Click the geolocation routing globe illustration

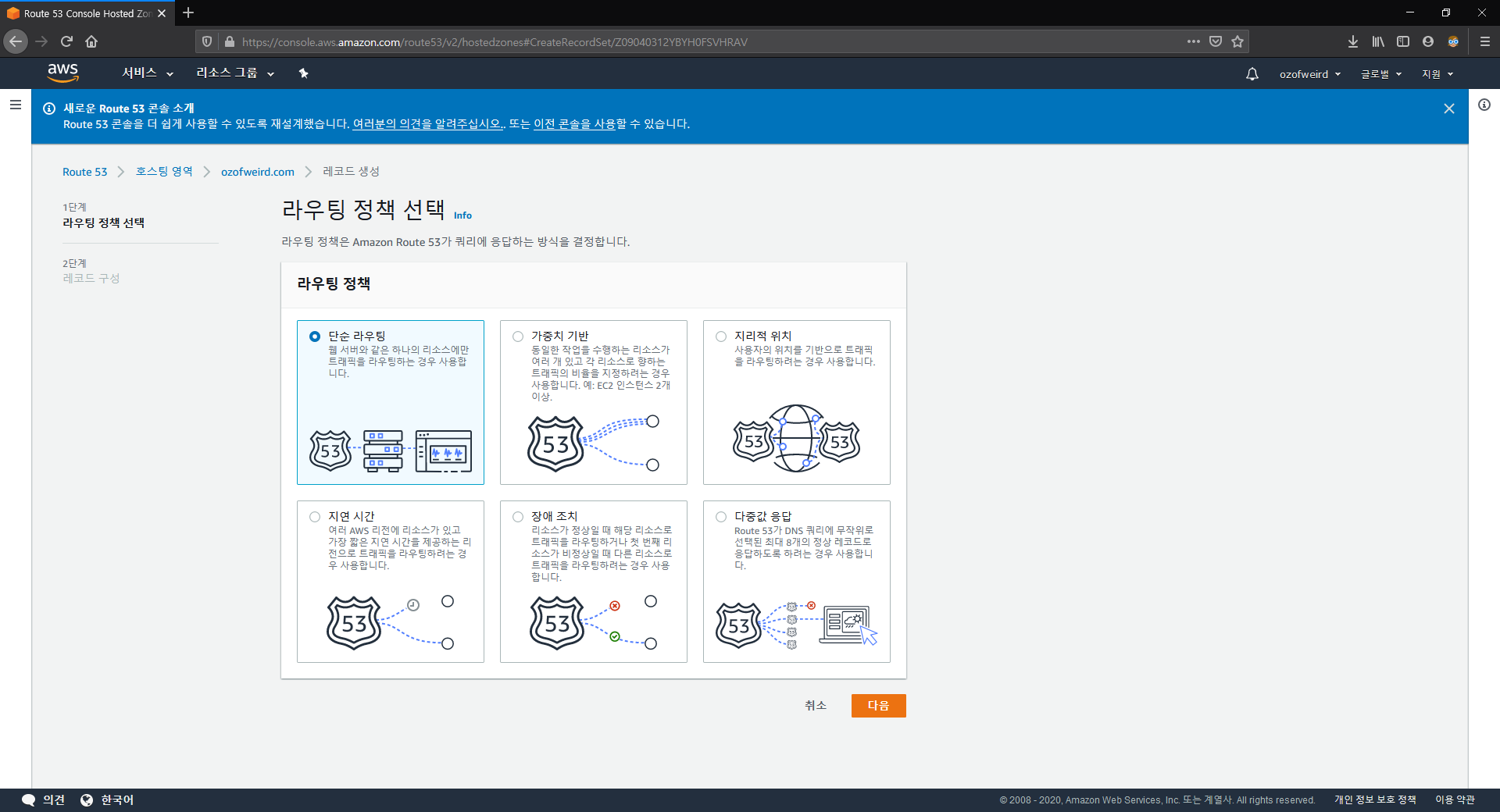click(797, 438)
